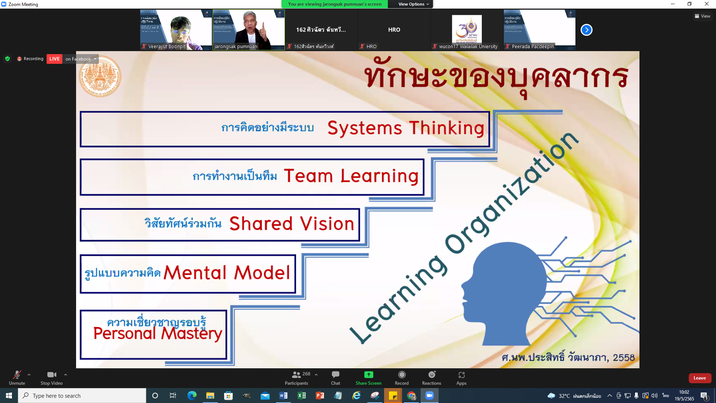Click the red LIVE badge
This screenshot has width=716, height=403.
tap(54, 59)
